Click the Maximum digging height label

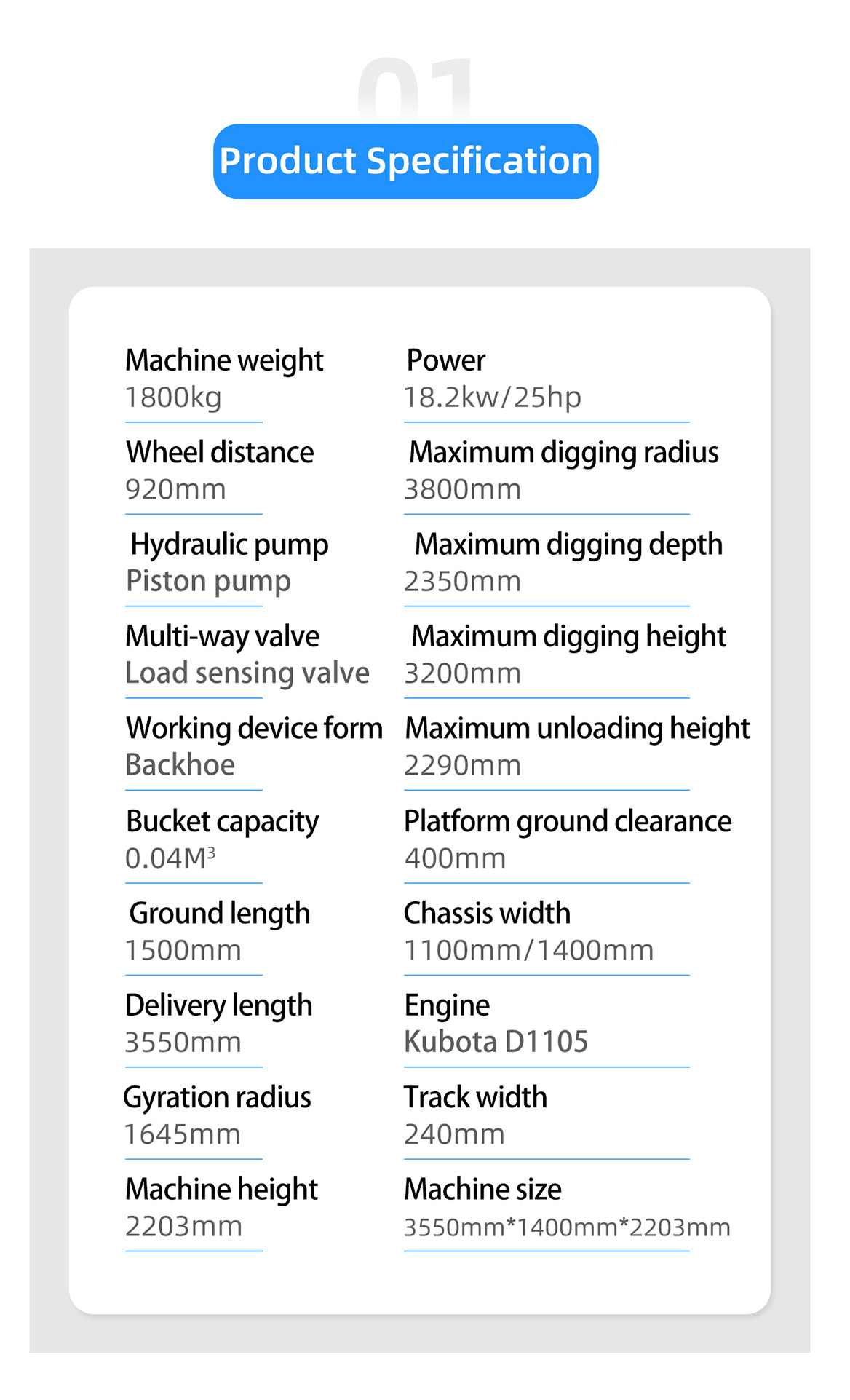[568, 636]
